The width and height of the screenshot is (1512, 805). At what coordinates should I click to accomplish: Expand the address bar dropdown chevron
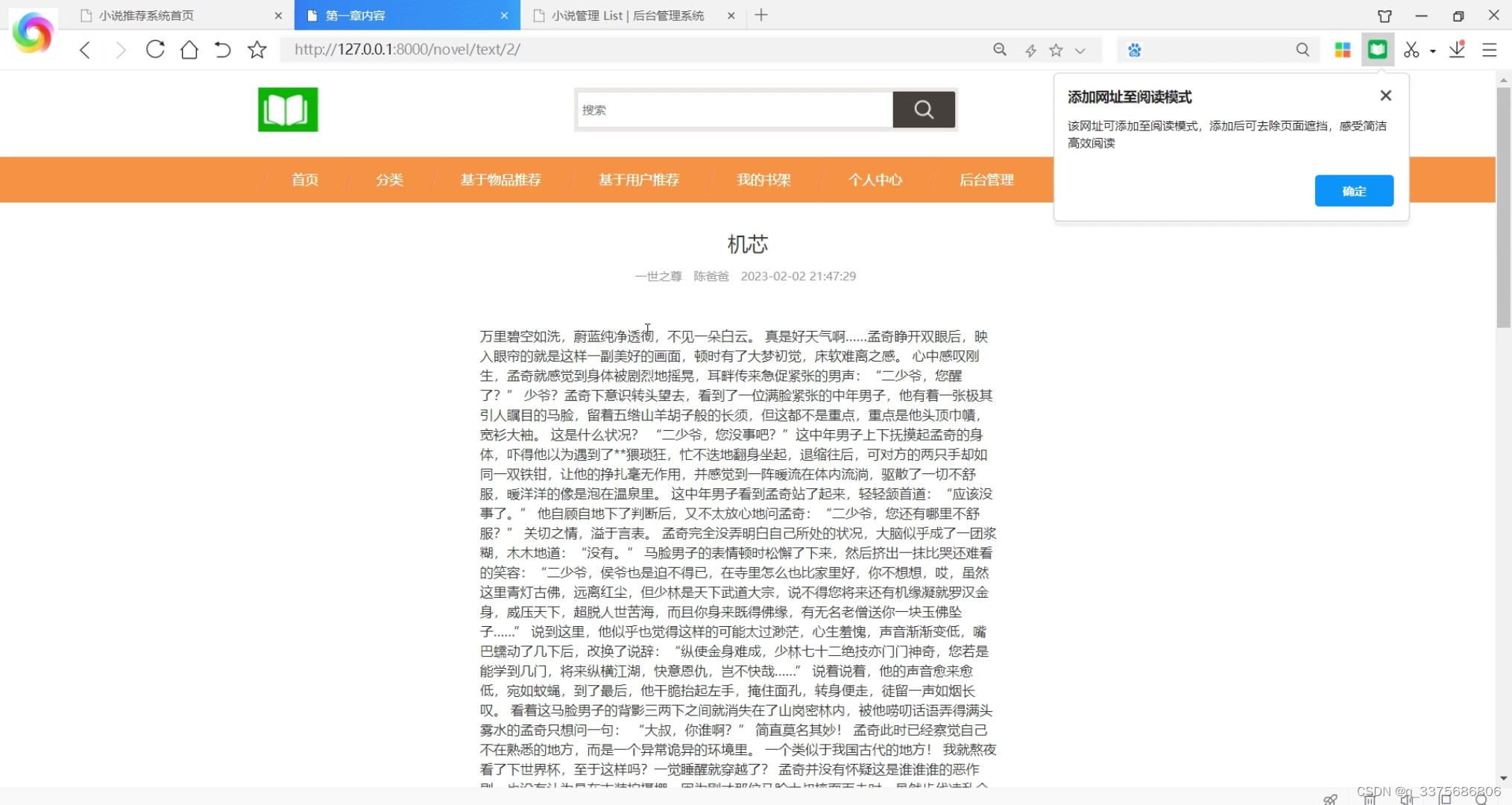1080,51
